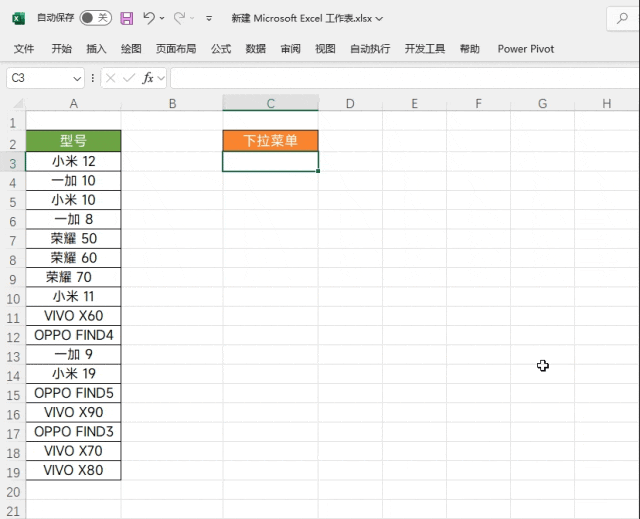
Task: Select column G header
Action: [542, 104]
